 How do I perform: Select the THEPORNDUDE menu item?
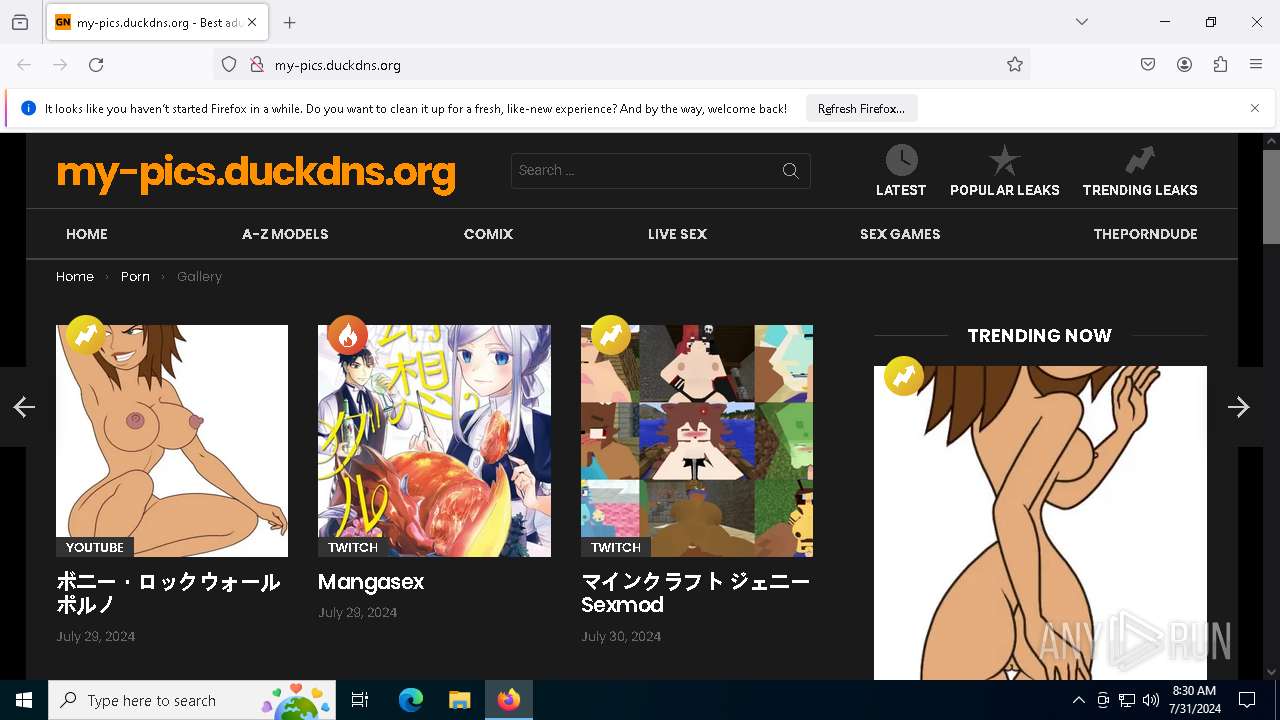pyautogui.click(x=1145, y=234)
